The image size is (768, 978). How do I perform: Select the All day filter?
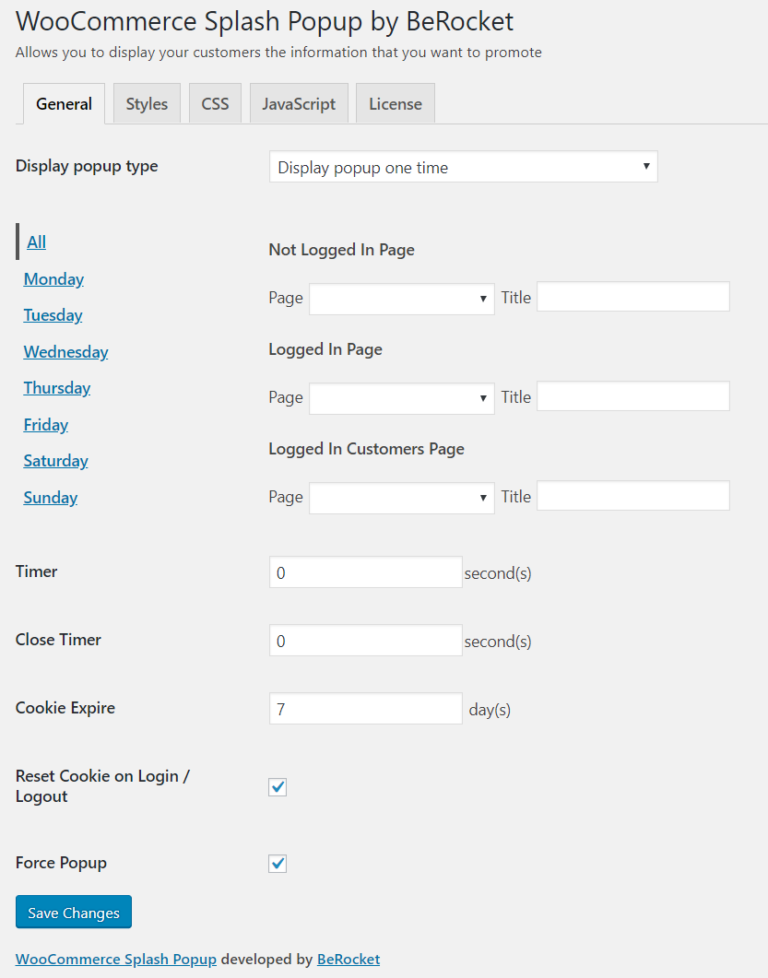[x=35, y=242]
